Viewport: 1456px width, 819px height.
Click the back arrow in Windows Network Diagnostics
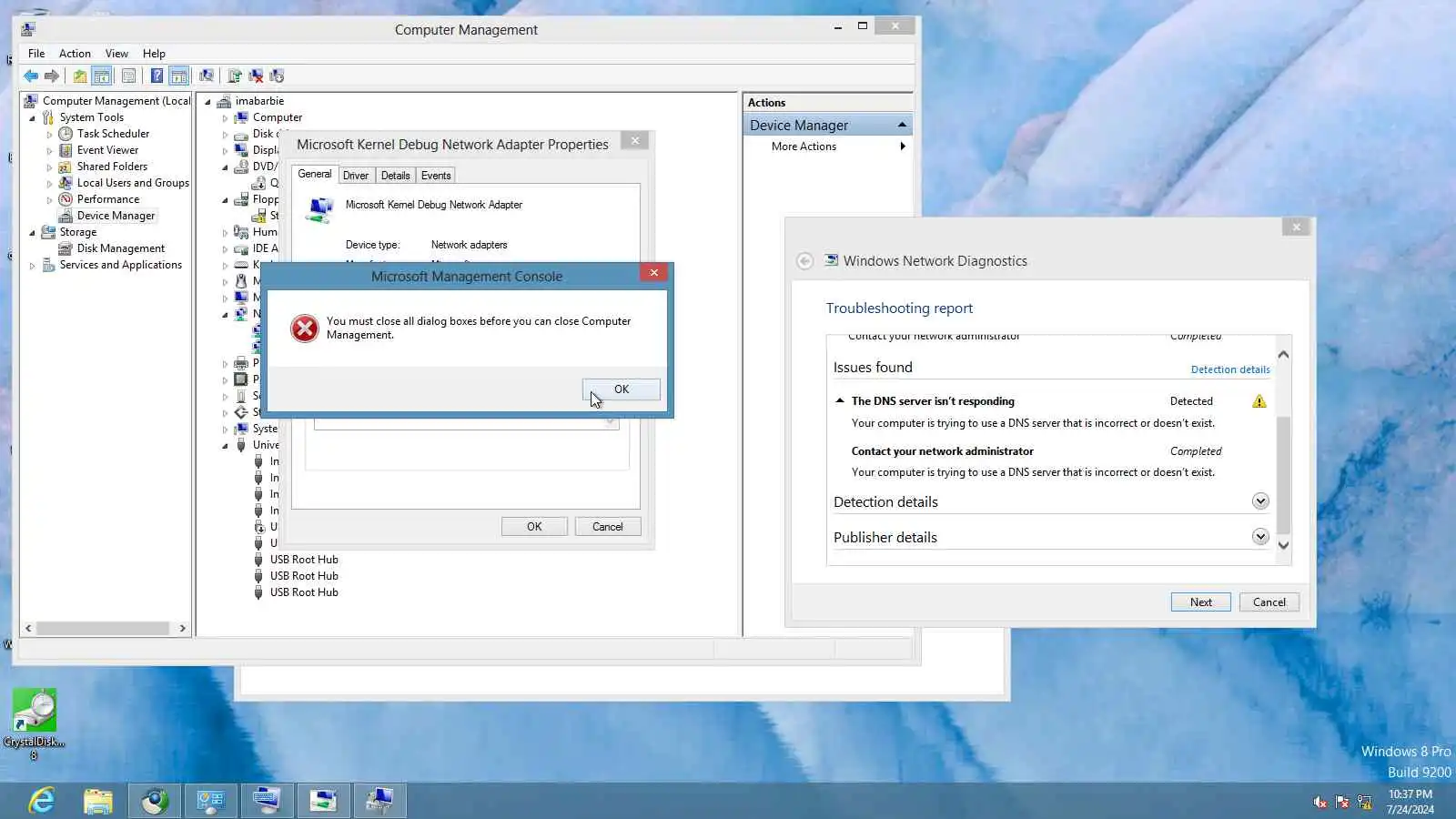804,261
